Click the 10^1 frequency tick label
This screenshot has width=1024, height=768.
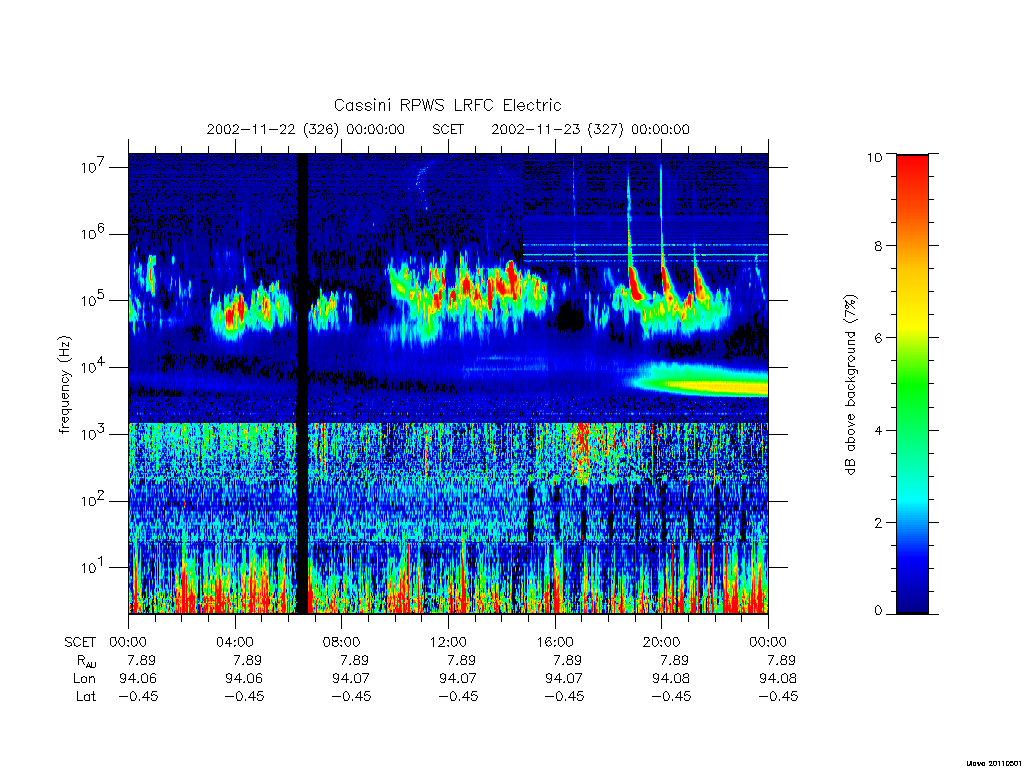coord(93,568)
